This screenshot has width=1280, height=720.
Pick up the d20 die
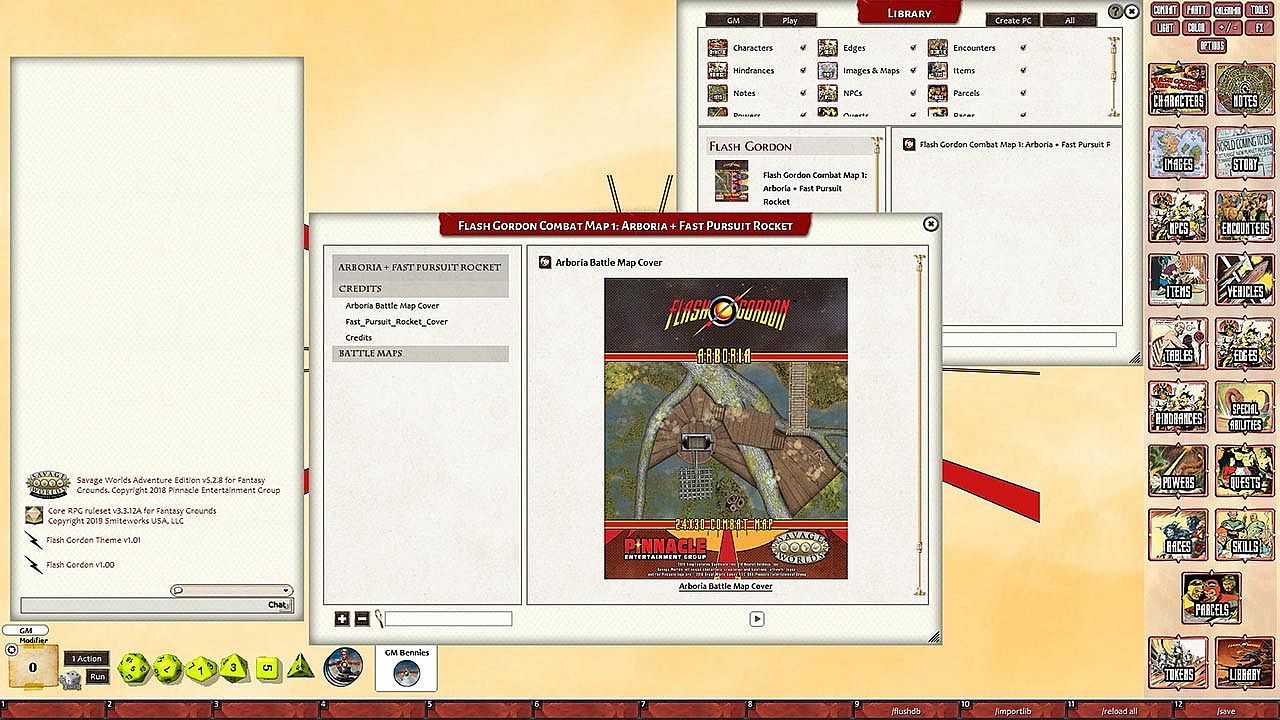133,668
